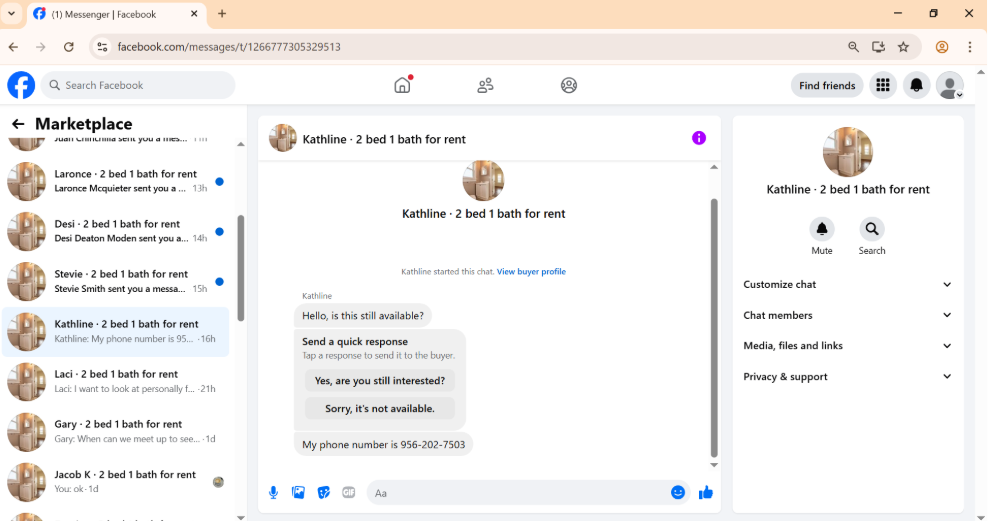Click the conversation list scrollbar
The width and height of the screenshot is (988, 521).
[241, 268]
